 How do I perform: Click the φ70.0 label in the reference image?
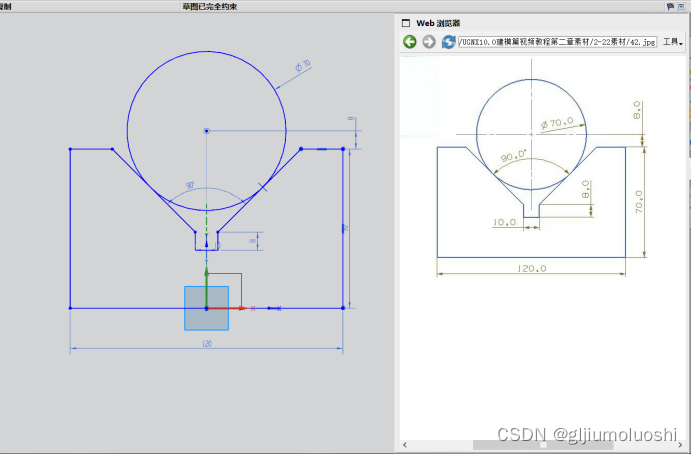point(557,123)
